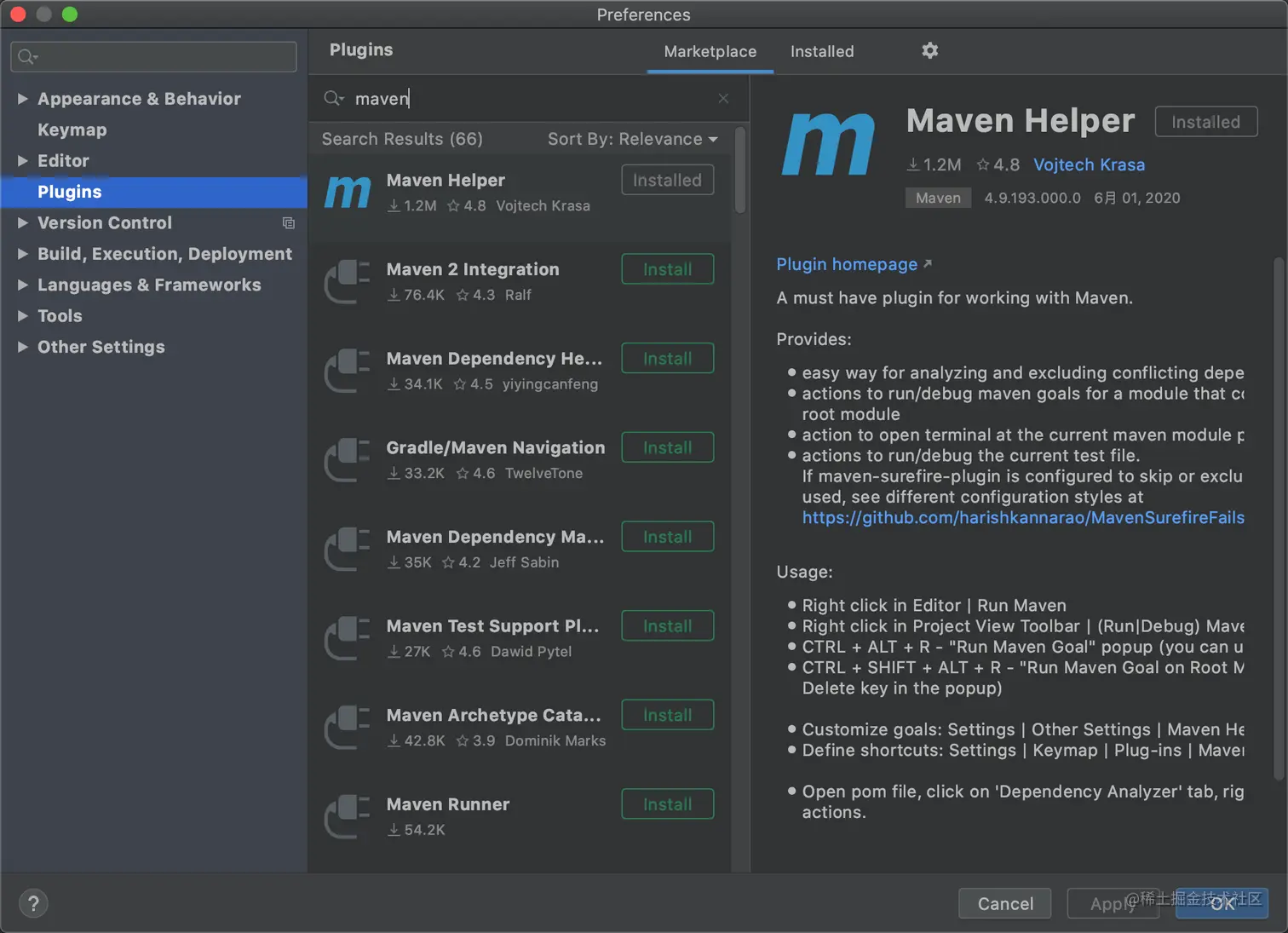Click the Maven Dependency Helper plugin icon

348,371
